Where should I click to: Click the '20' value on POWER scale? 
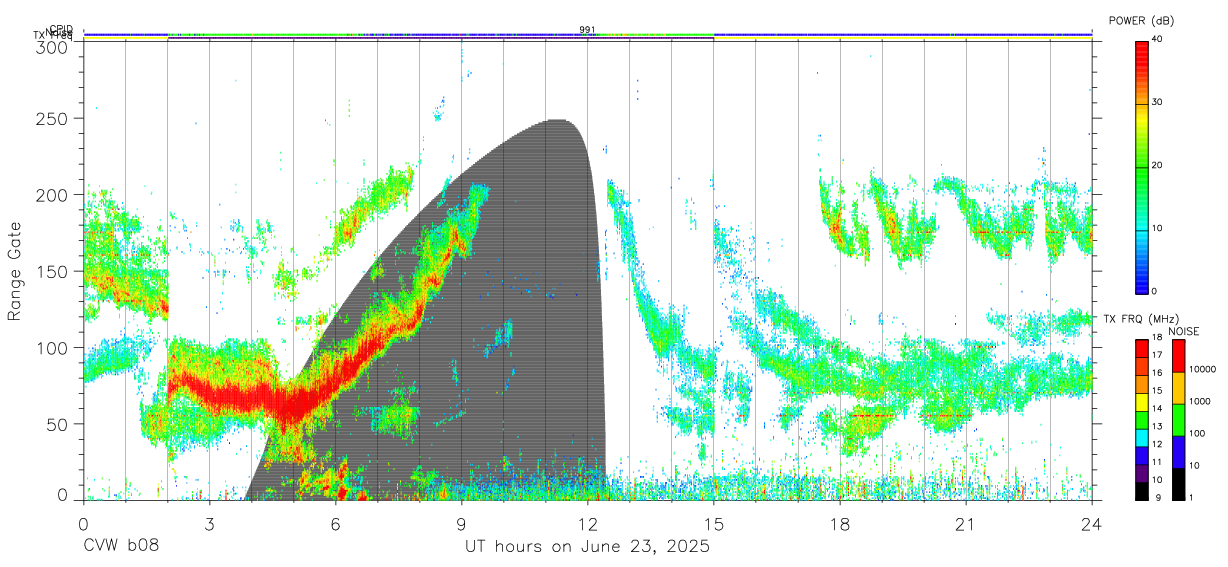1158,166
